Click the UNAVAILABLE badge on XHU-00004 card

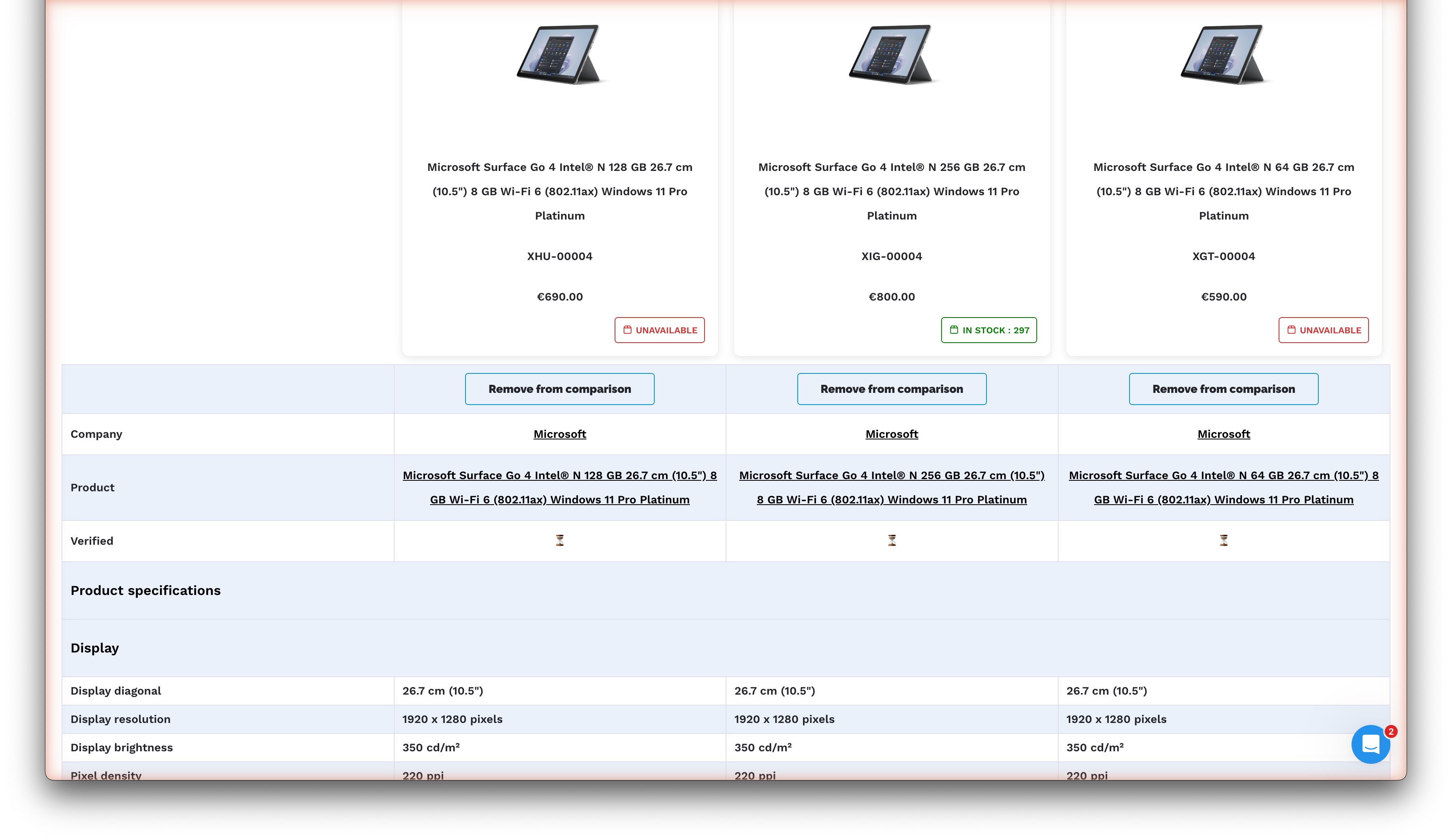pos(659,330)
